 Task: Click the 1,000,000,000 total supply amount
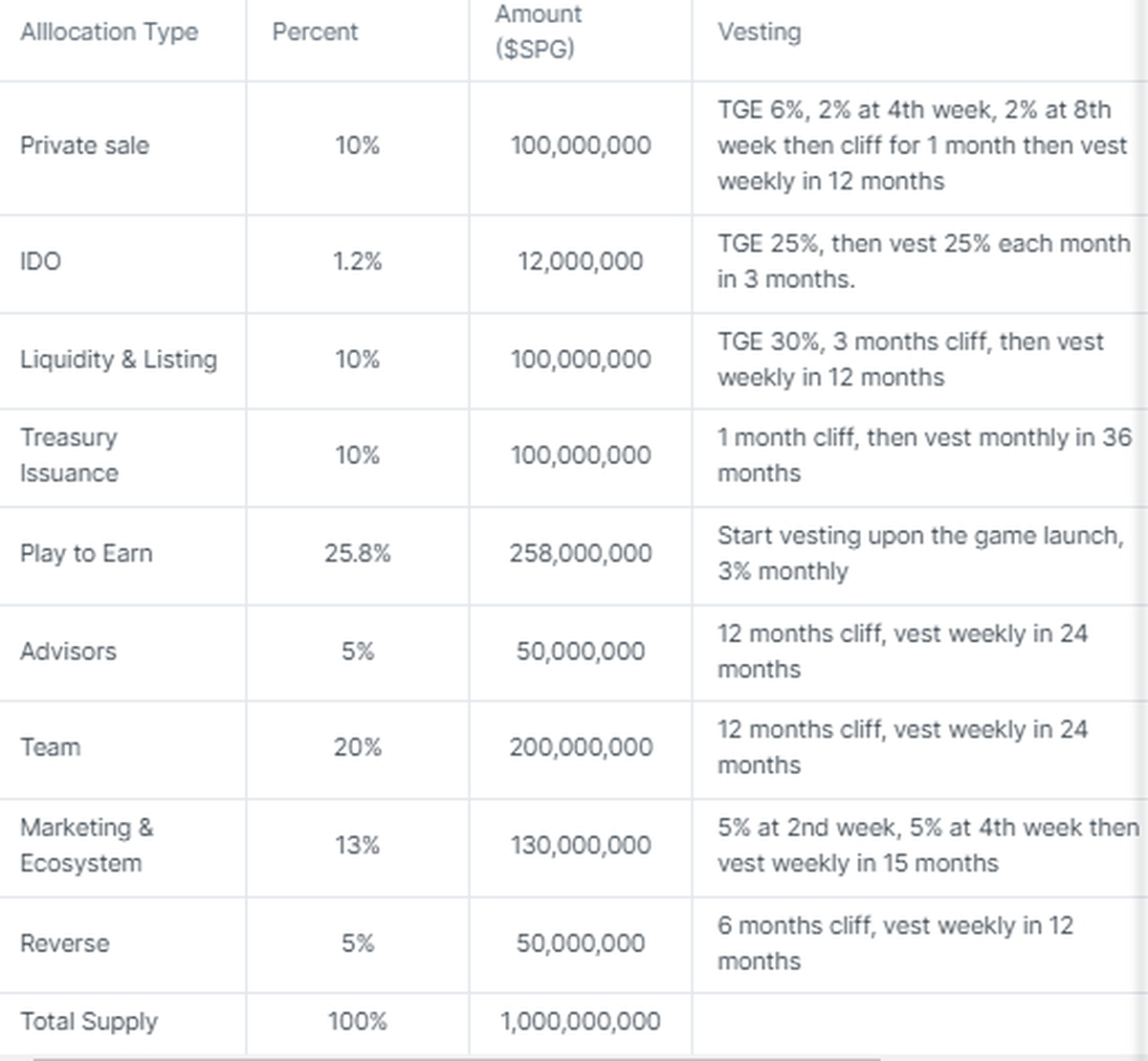pos(580,1022)
